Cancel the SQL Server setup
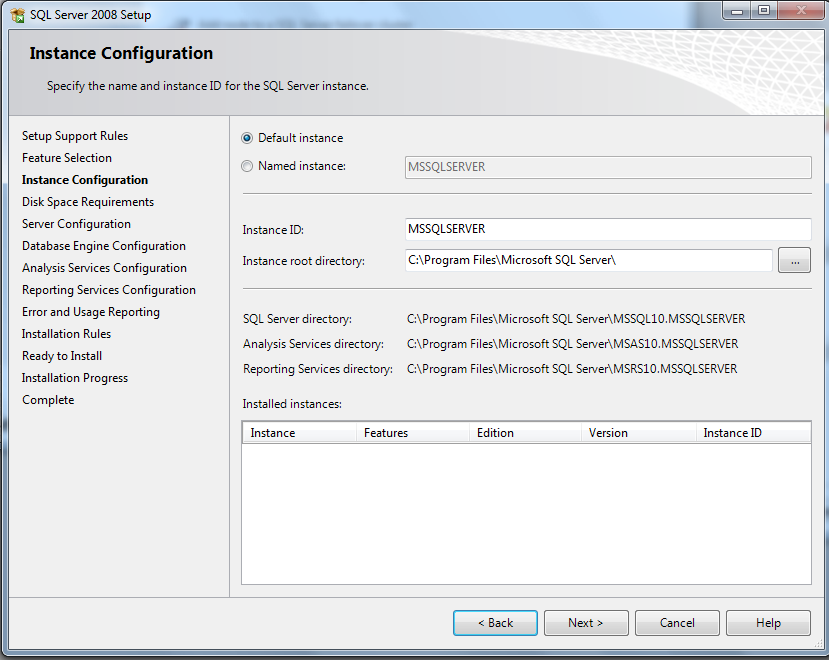829x660 pixels. point(677,623)
